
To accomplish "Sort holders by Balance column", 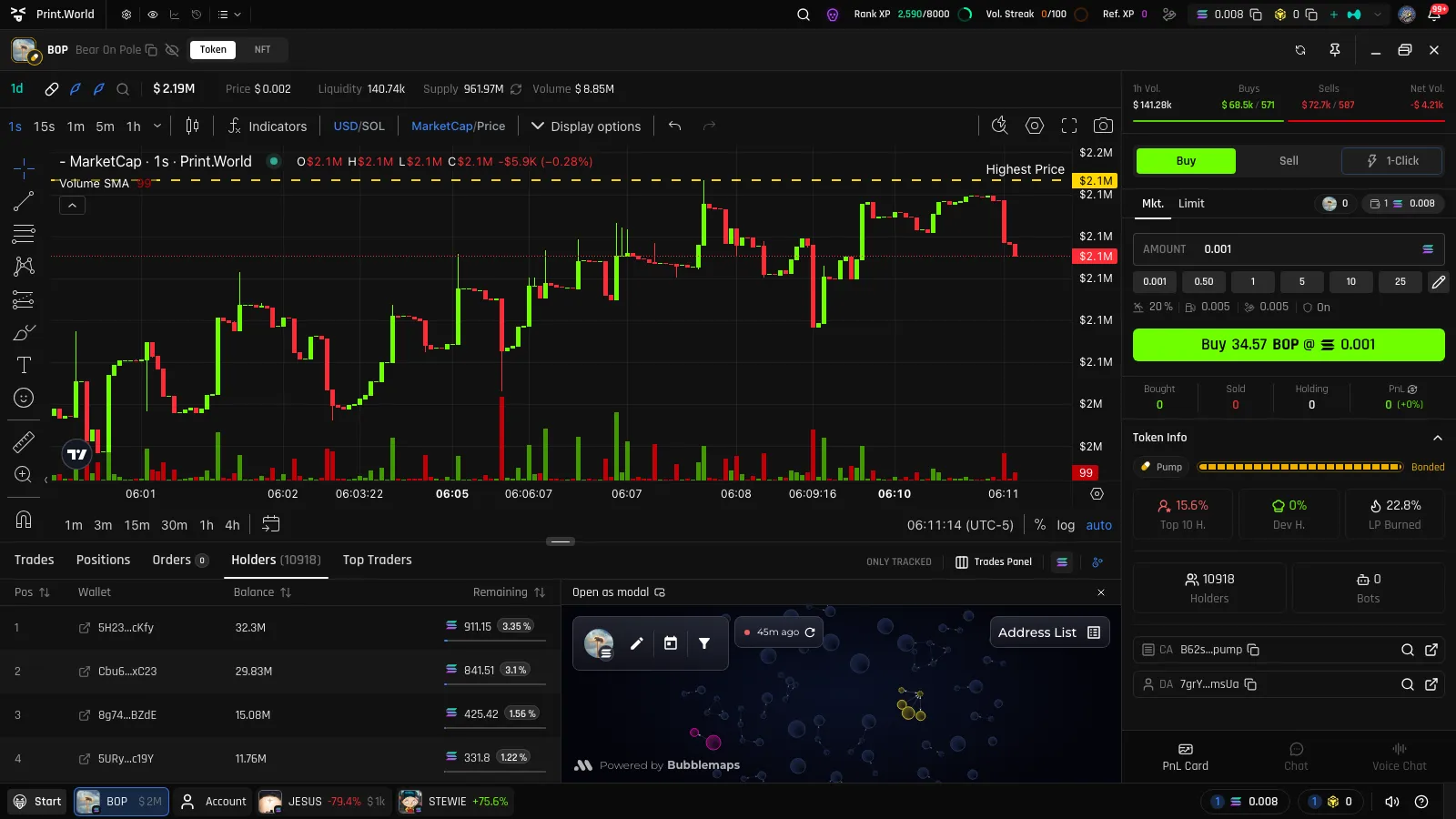I will pyautogui.click(x=262, y=592).
